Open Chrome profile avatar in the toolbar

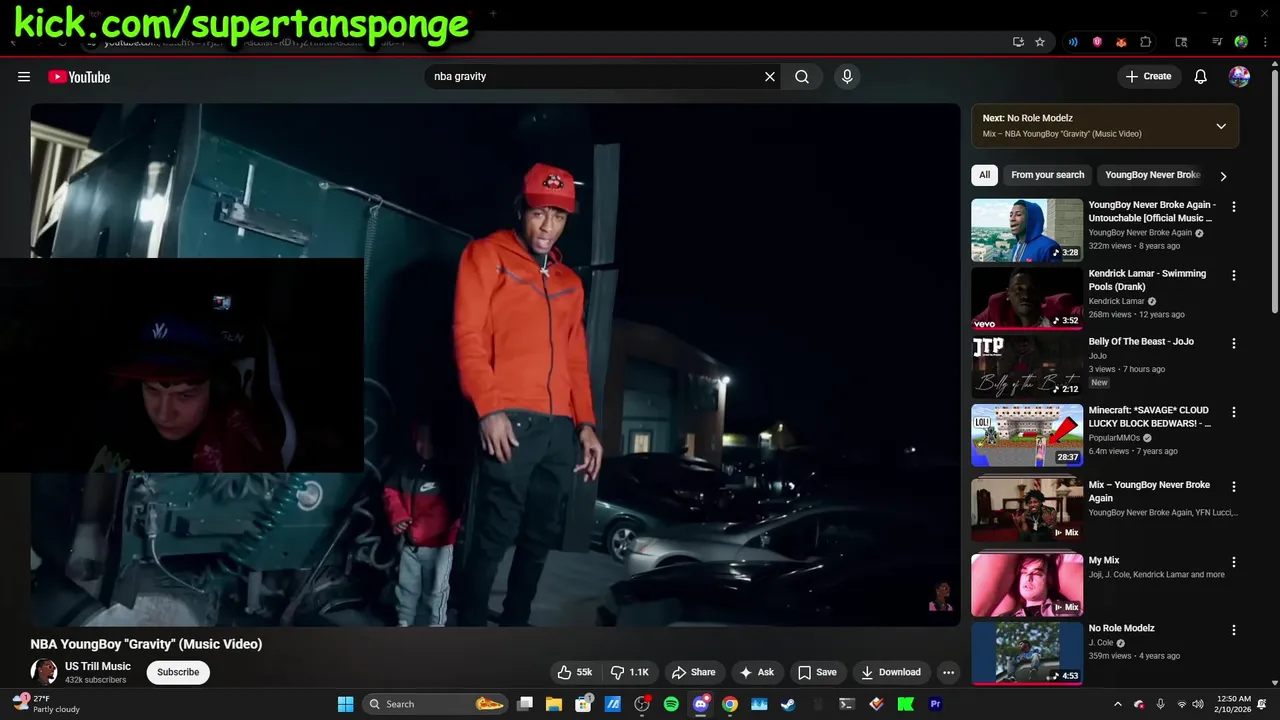pos(1241,42)
